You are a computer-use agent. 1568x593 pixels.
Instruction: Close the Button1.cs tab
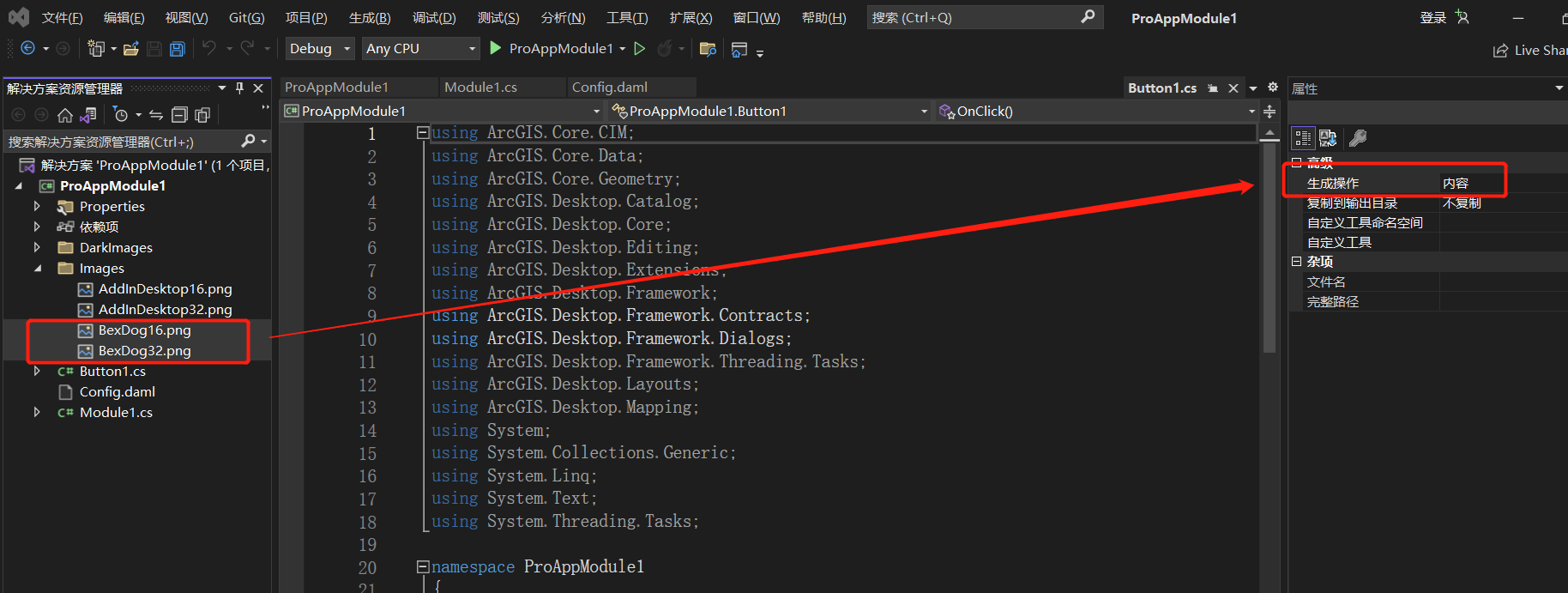1233,88
